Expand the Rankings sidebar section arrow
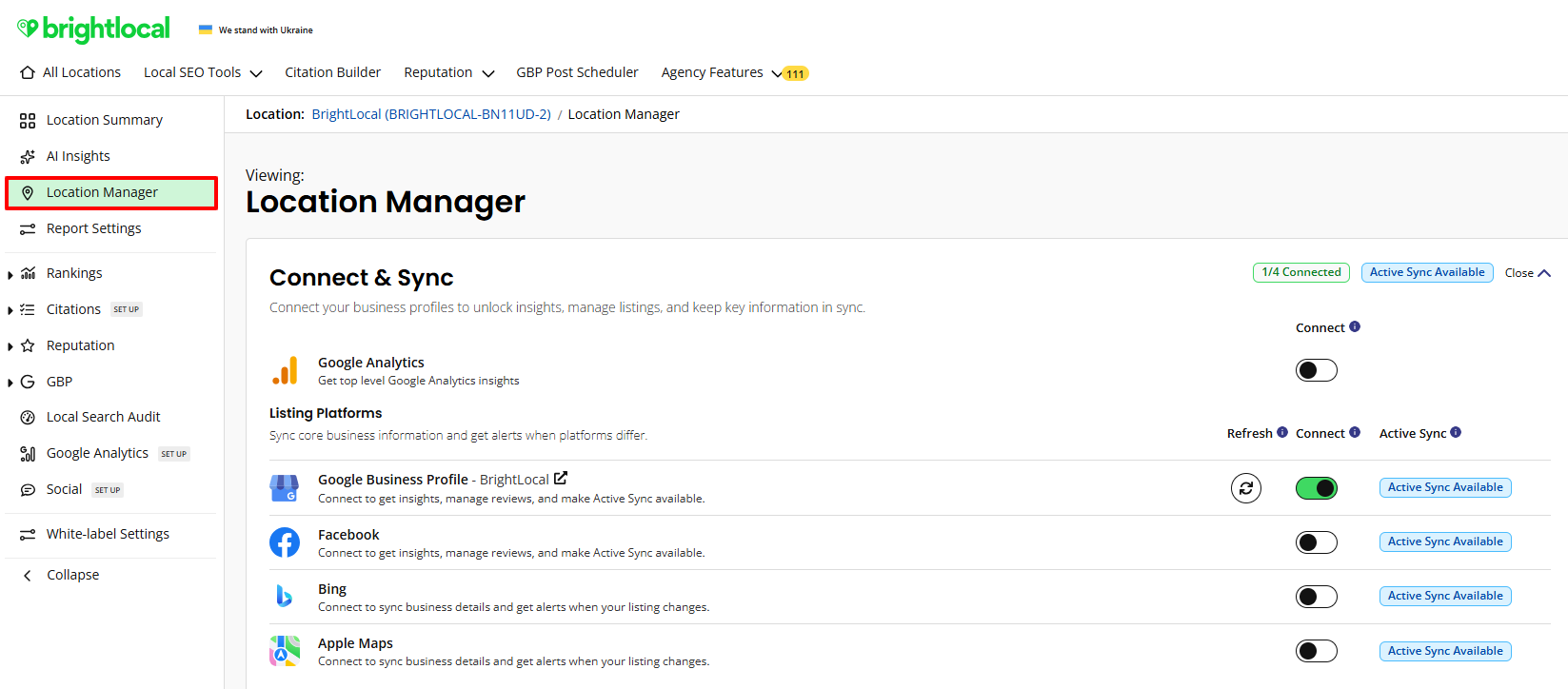 pos(10,275)
